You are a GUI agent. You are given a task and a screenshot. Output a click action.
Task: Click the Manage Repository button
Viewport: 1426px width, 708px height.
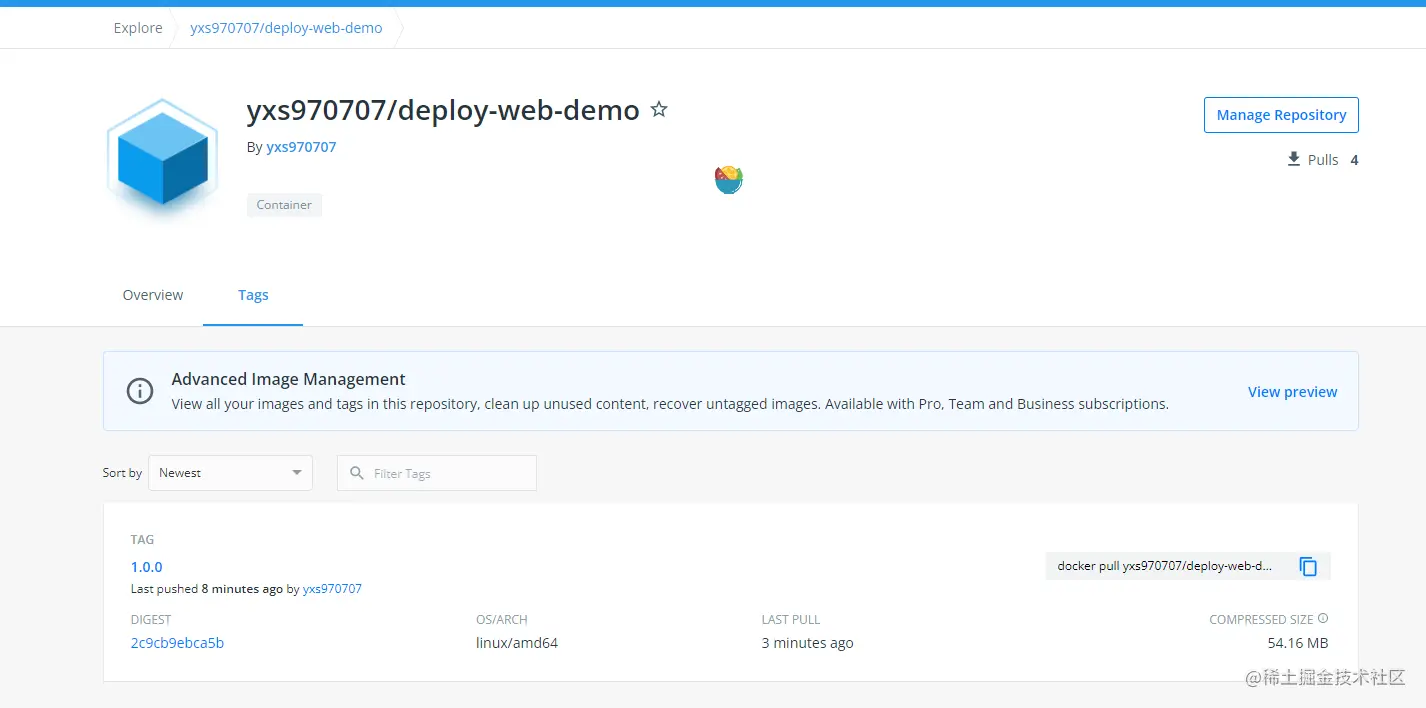coord(1281,115)
